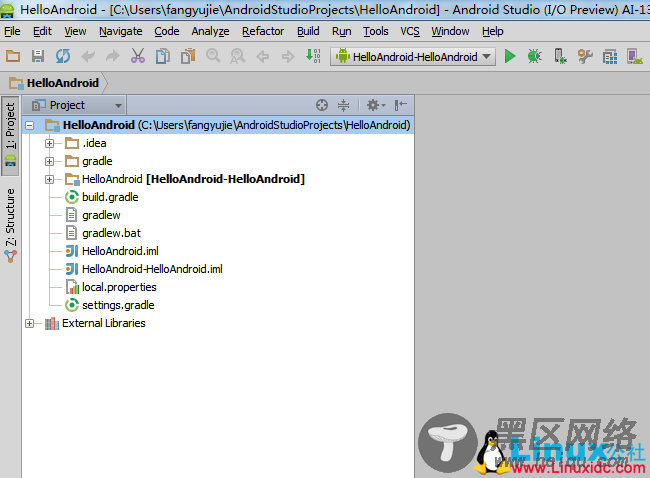Open the Build menu

(308, 32)
